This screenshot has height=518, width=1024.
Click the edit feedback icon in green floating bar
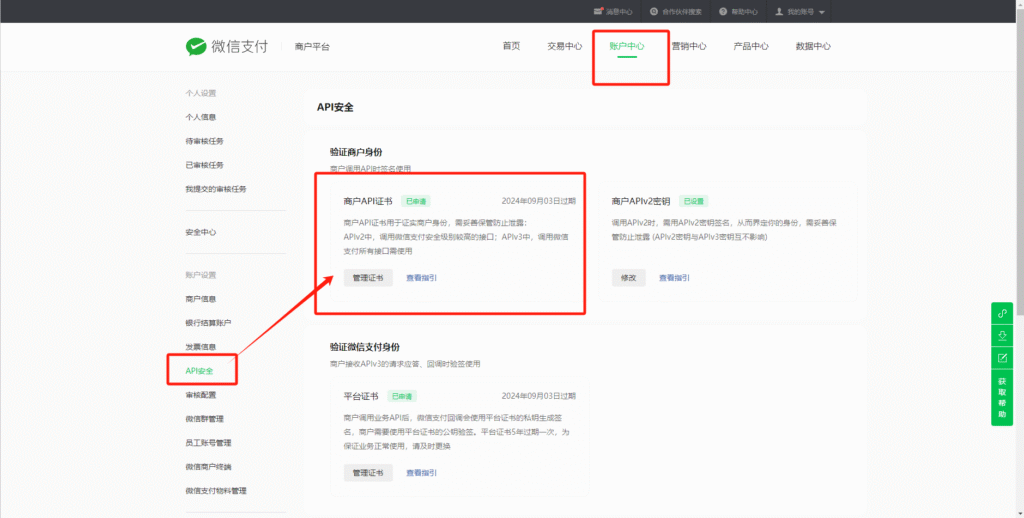coord(1002,358)
